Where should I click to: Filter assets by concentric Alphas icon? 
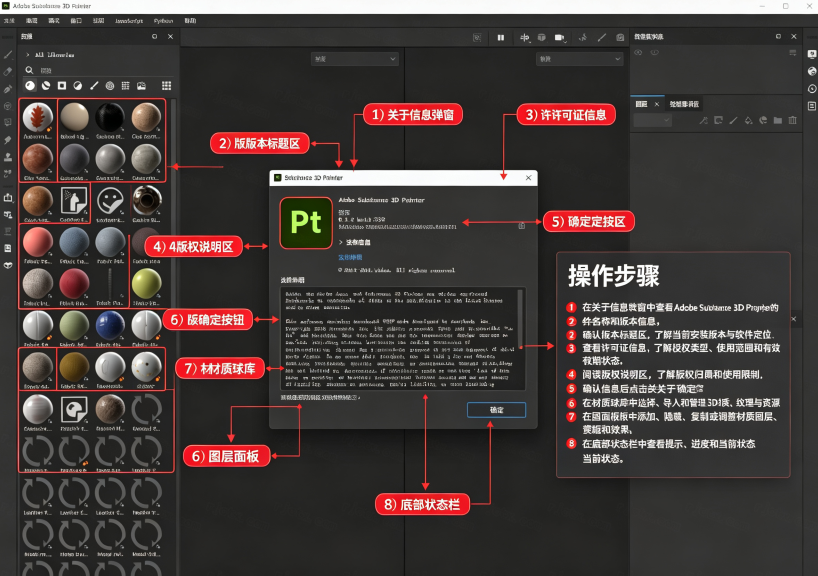(x=110, y=86)
